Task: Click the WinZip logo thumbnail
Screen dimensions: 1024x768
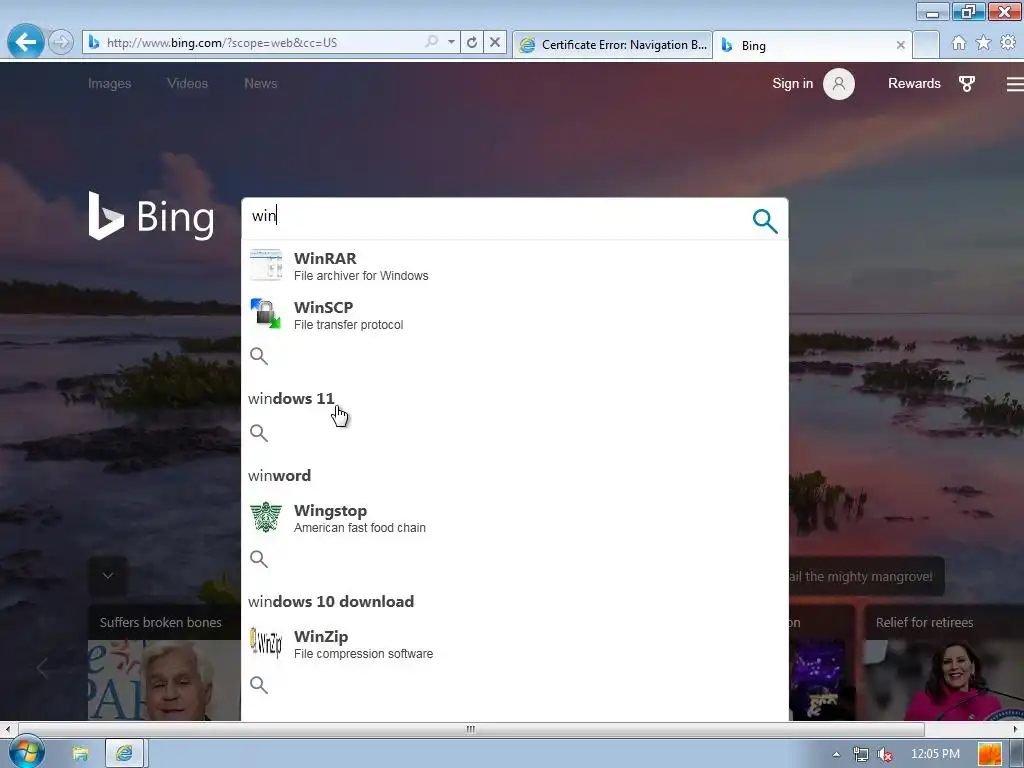Action: [x=266, y=643]
